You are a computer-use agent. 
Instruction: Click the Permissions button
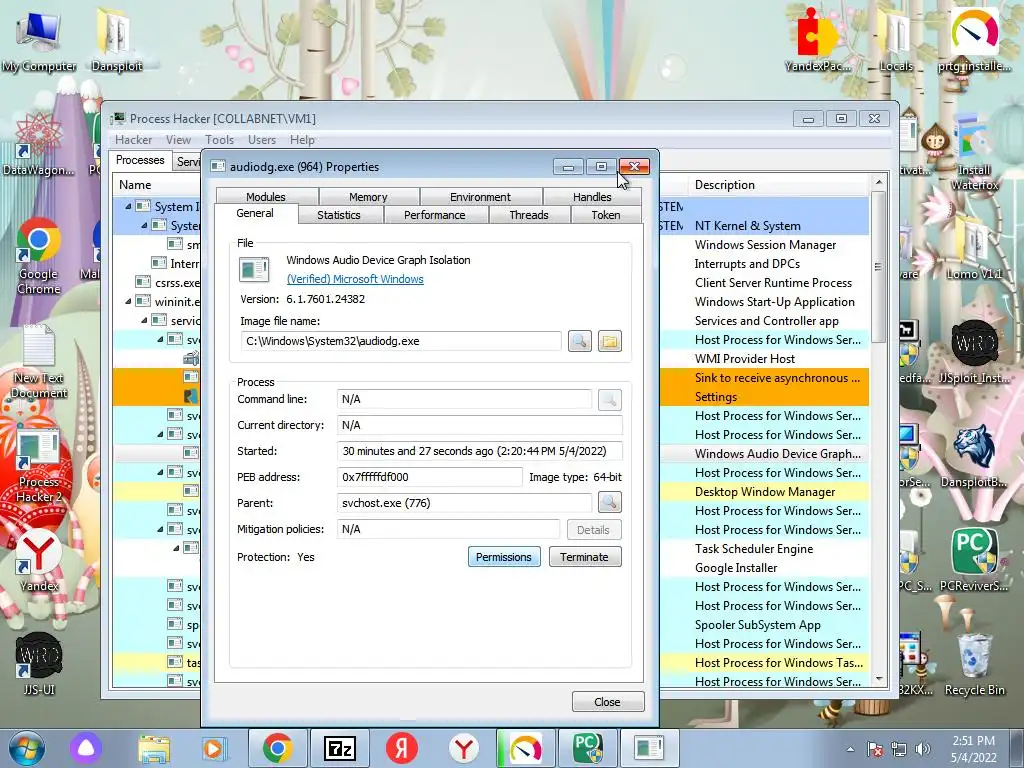(x=504, y=557)
